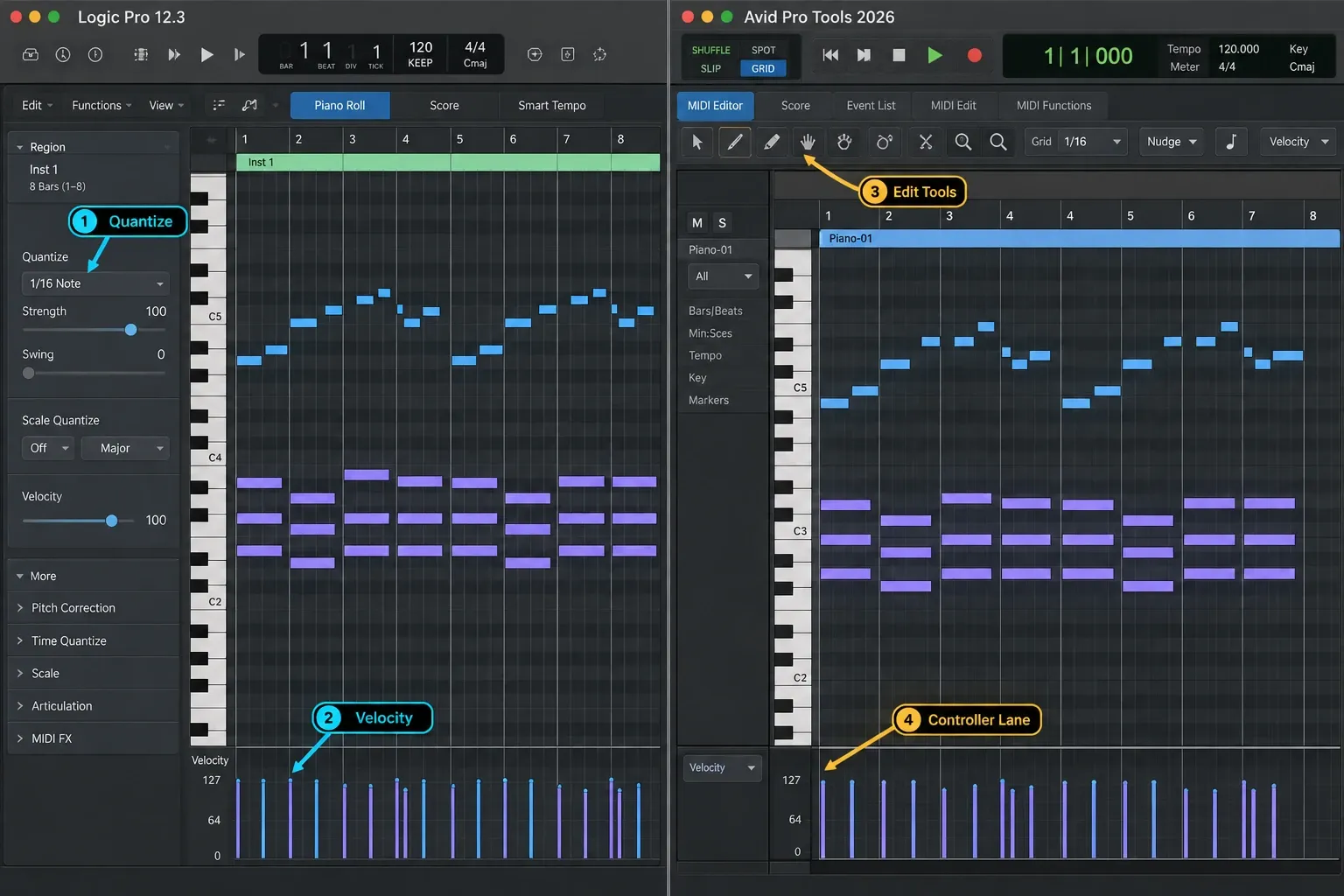Screen dimensions: 1344x896
Task: Open the Event List tab
Action: coord(871,105)
